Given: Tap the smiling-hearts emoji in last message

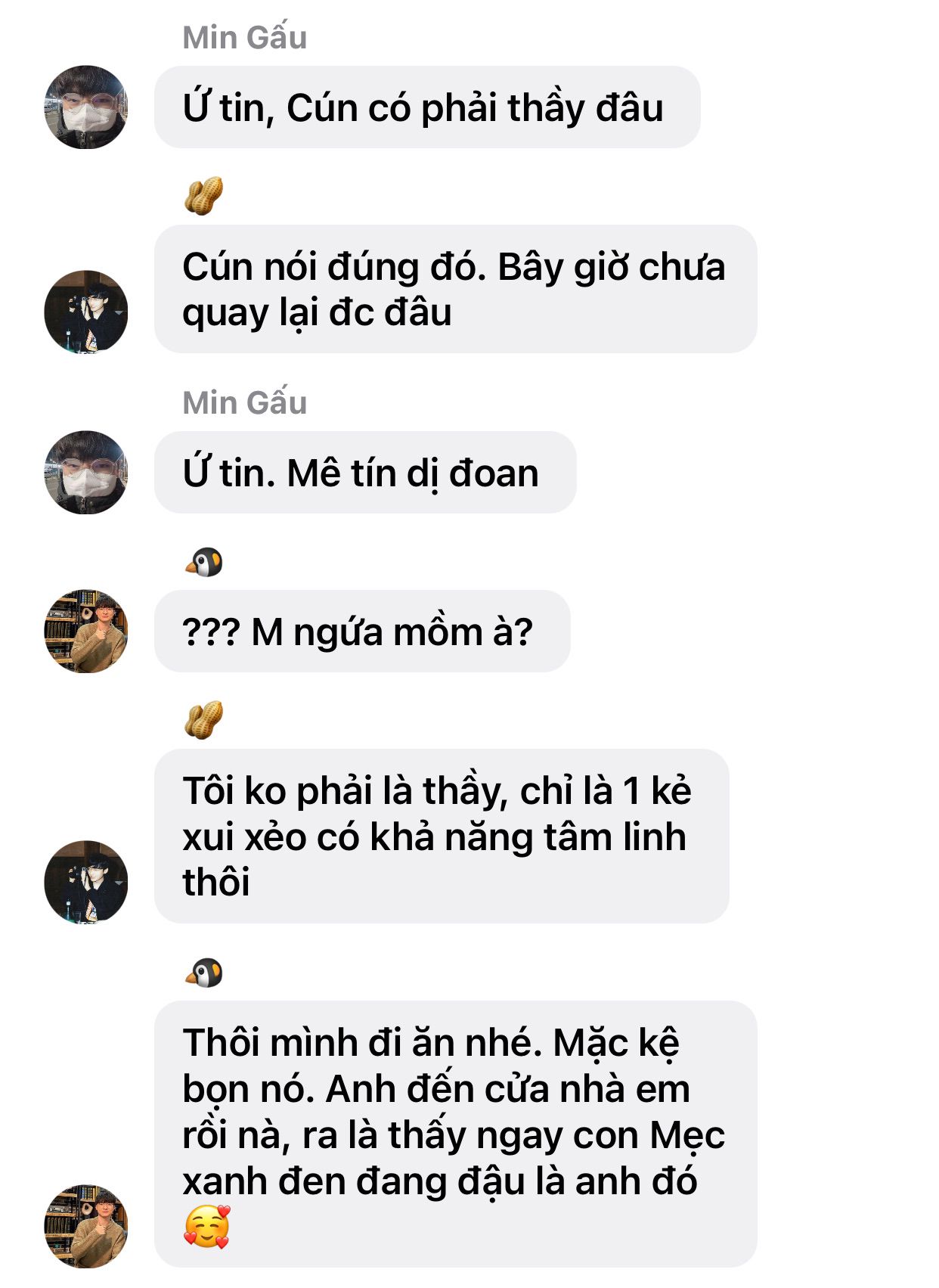Looking at the screenshot, I should [206, 1227].
